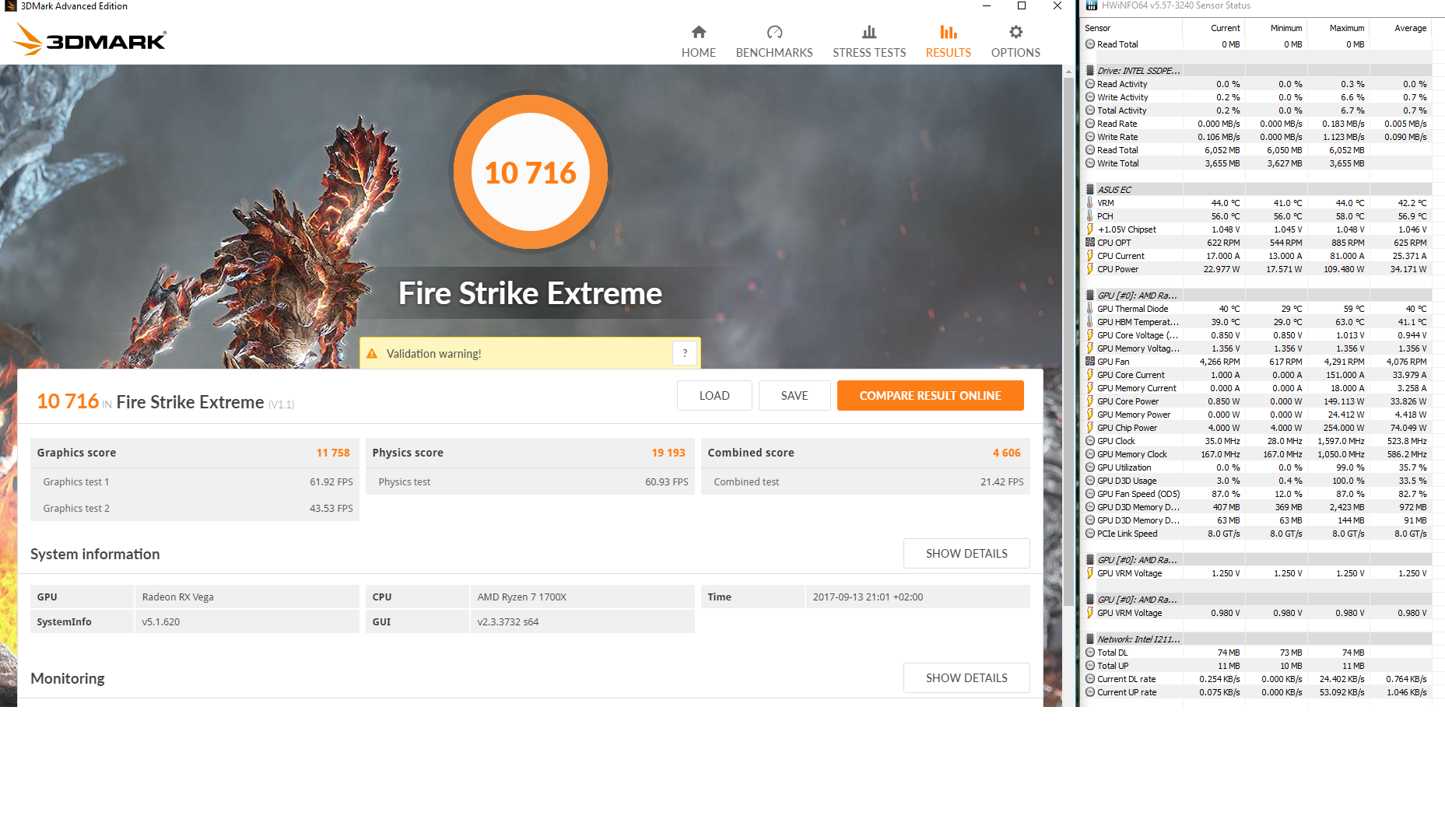The height and width of the screenshot is (840, 1445).
Task: Open the validation warning help question mark
Action: (x=685, y=353)
